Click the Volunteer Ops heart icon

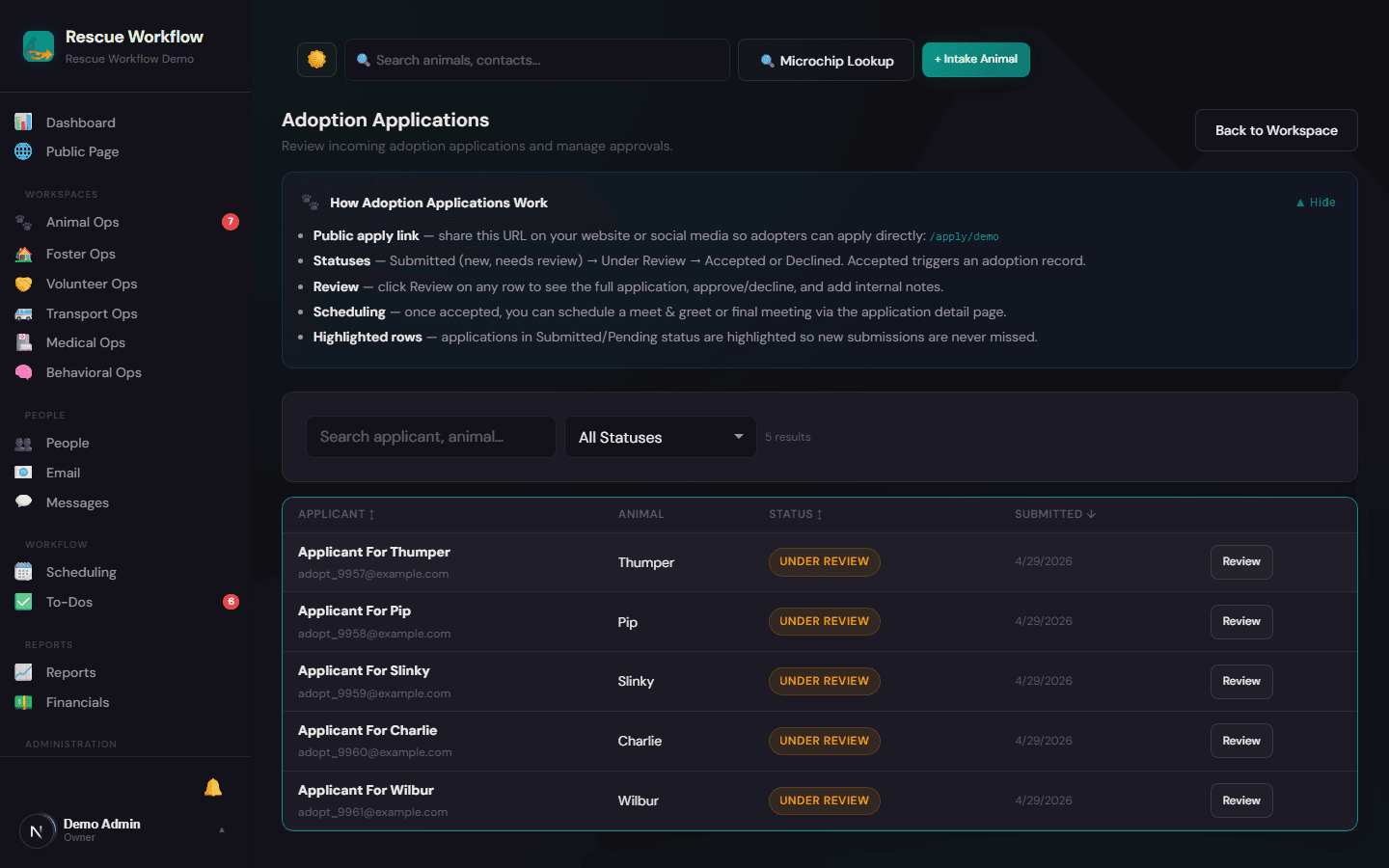coord(24,284)
